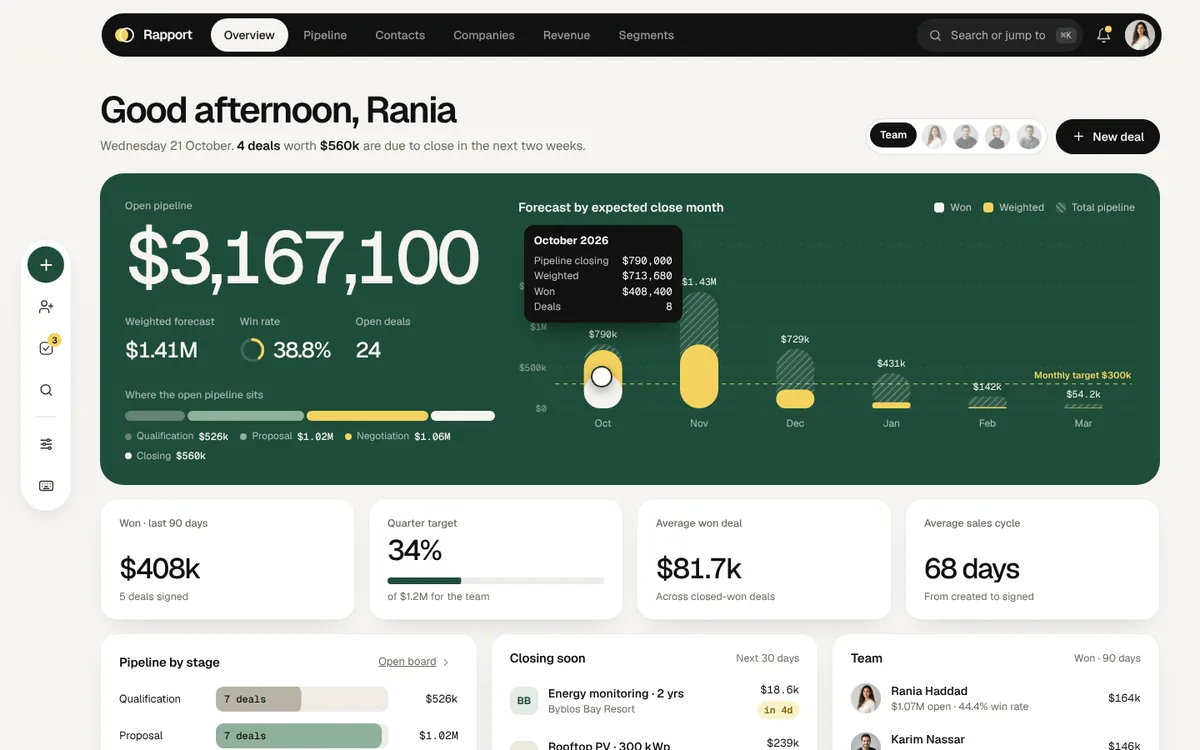
Task: Click the bold 4 deals text
Action: [258, 146]
